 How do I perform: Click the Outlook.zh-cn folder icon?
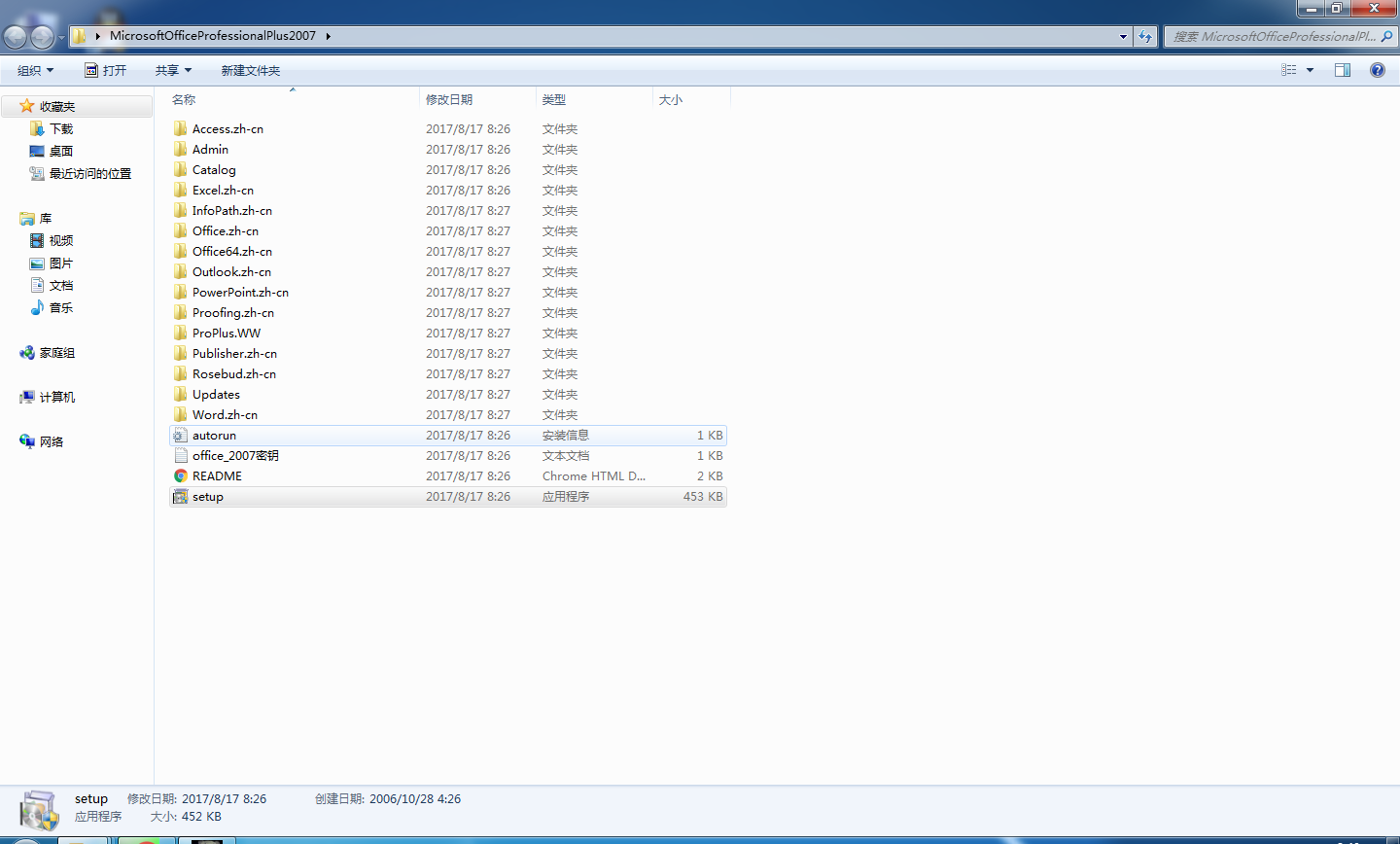pos(181,271)
